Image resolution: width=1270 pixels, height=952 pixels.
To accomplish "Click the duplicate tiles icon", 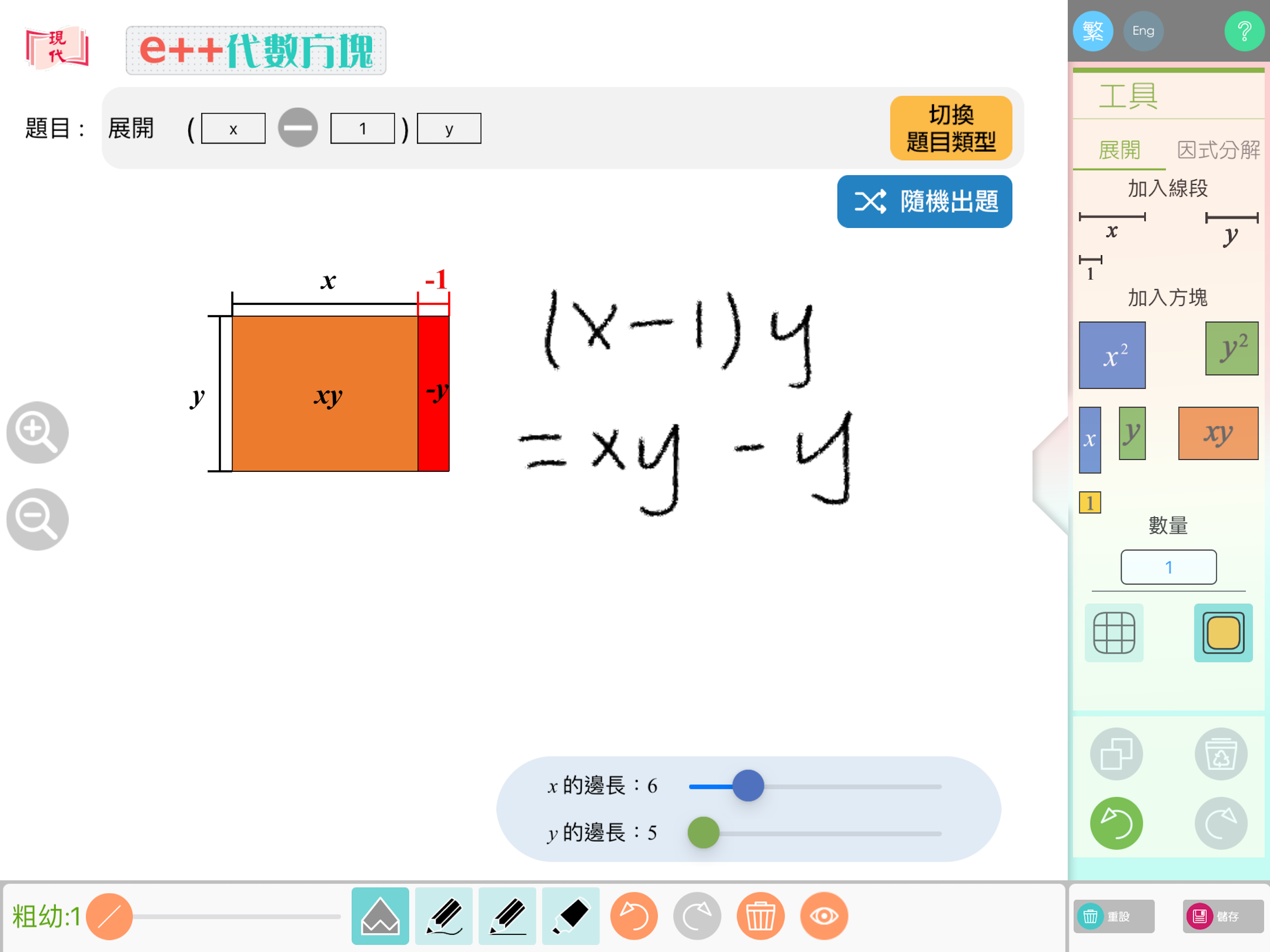I will pyautogui.click(x=1116, y=754).
